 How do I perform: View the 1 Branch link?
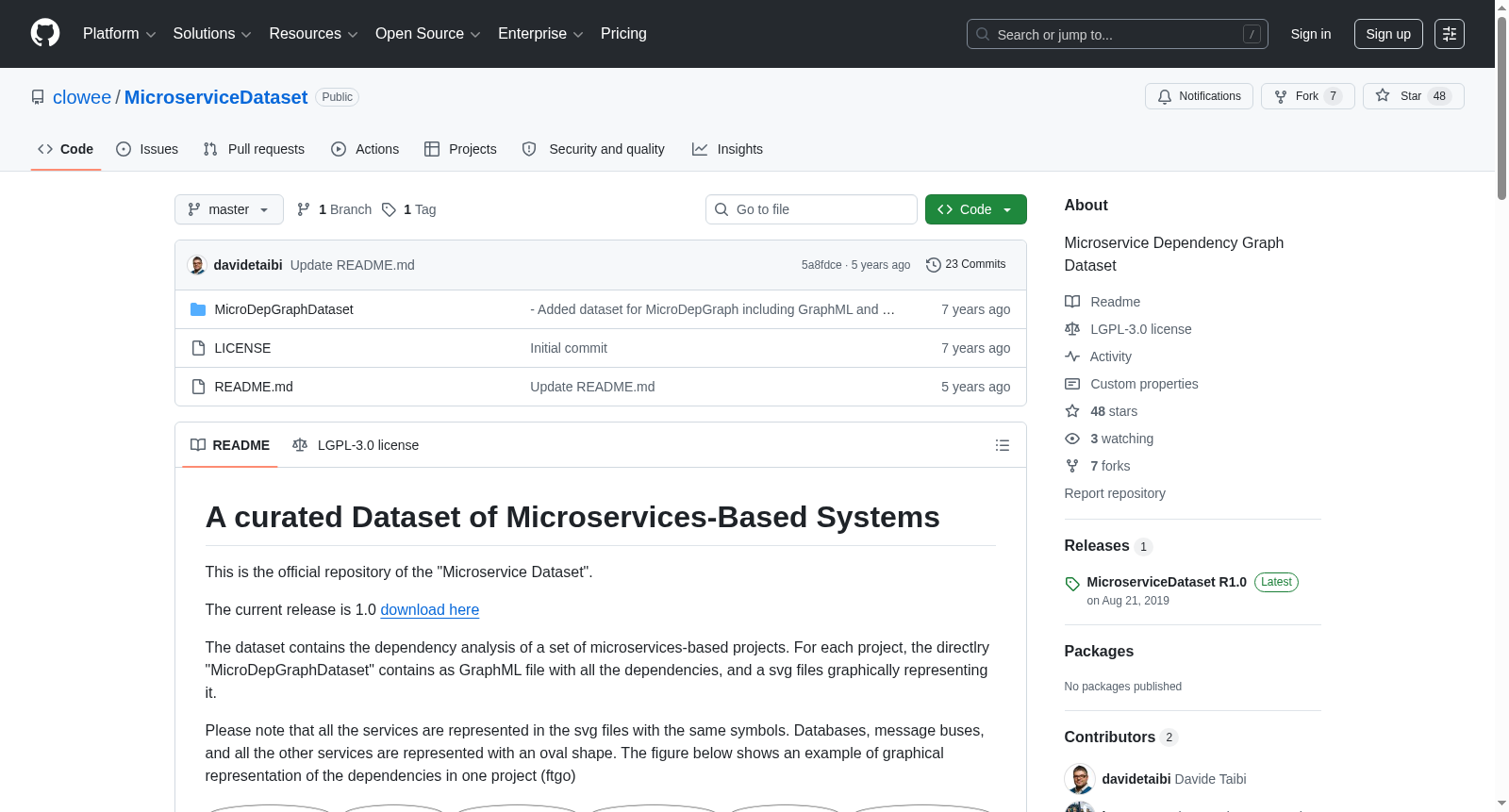pyautogui.click(x=335, y=209)
